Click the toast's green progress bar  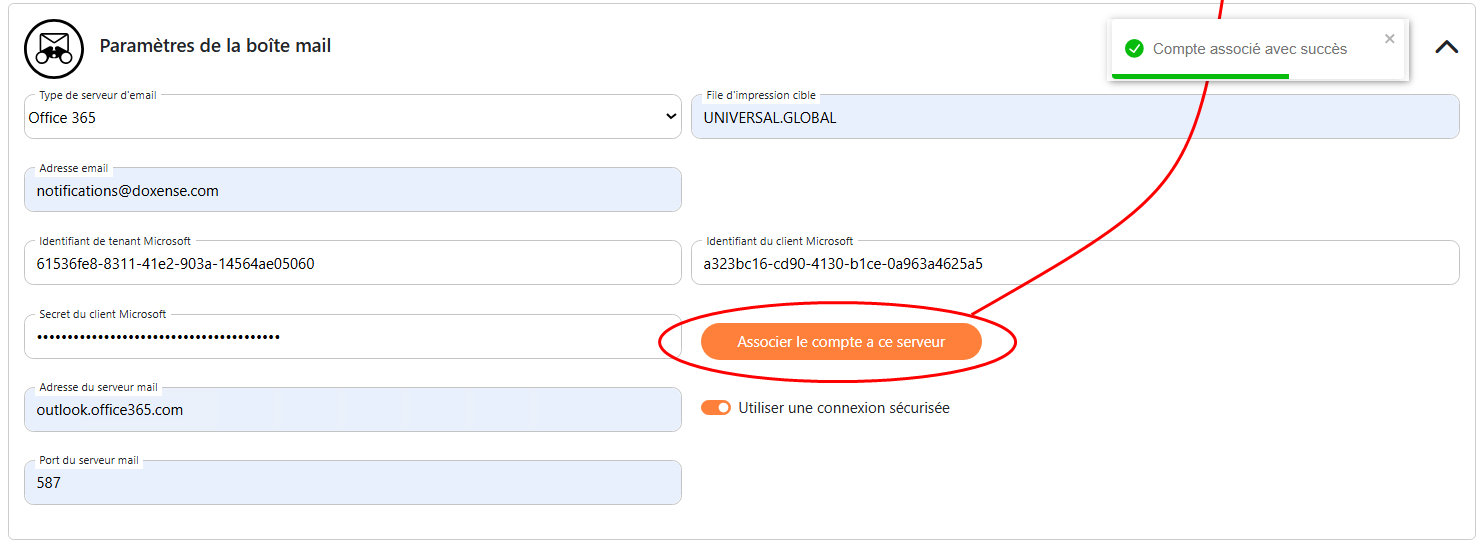pos(1200,76)
